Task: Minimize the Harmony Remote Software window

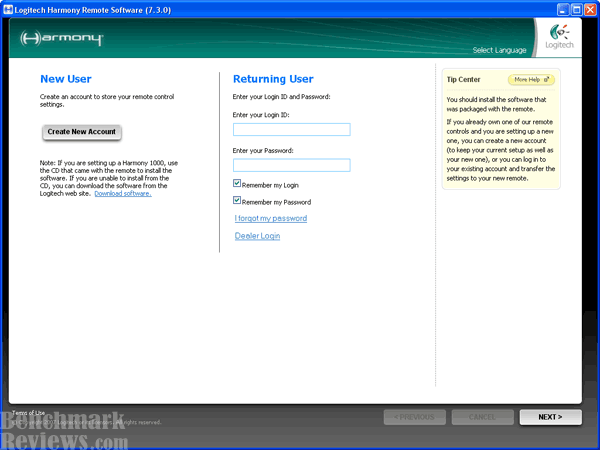Action: (x=558, y=8)
